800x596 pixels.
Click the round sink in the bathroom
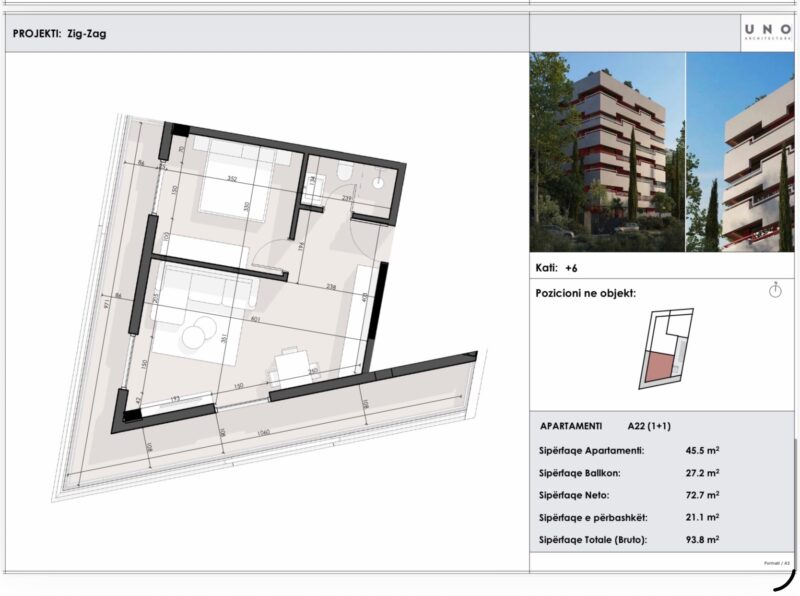[378, 183]
